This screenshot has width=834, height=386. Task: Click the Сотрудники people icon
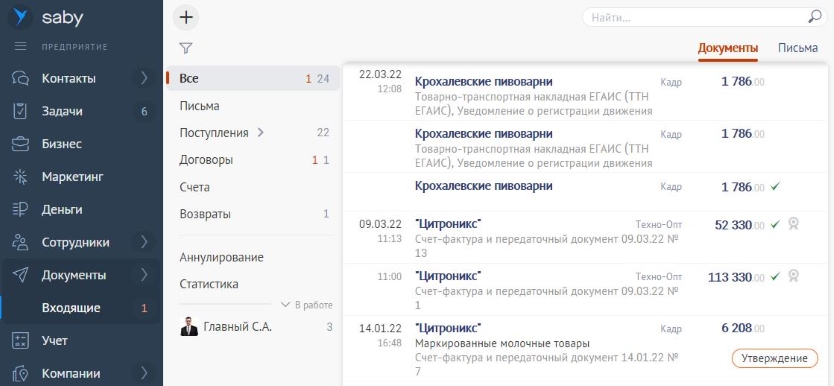[x=20, y=242]
